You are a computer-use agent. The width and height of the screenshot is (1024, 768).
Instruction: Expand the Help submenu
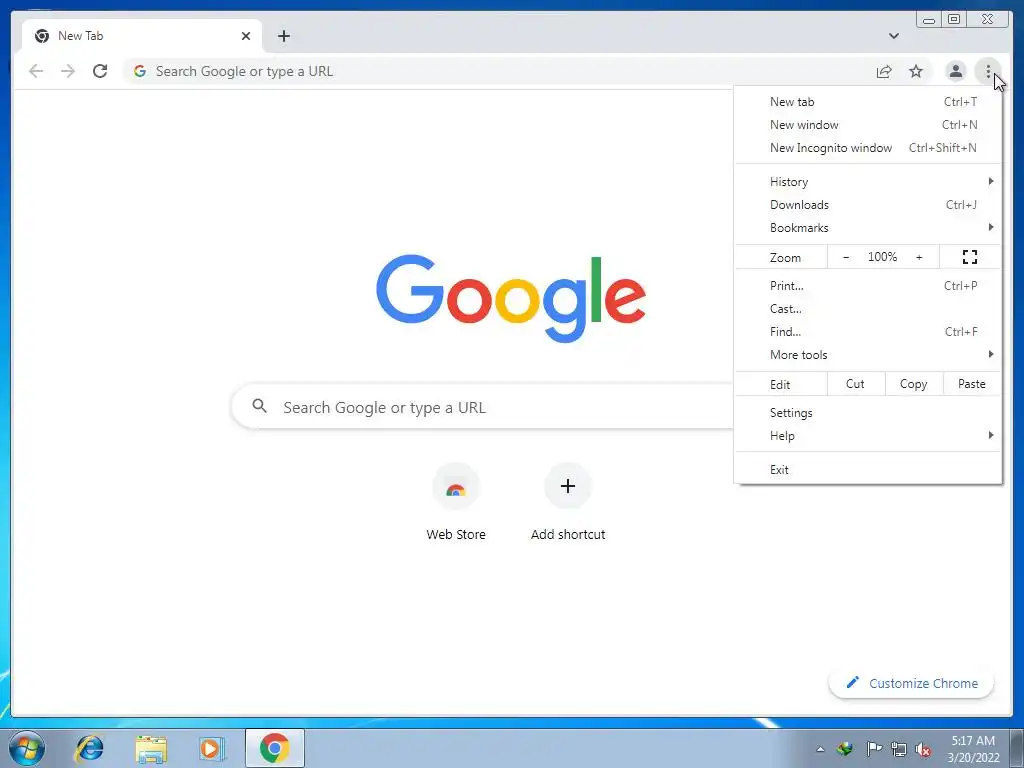(868, 436)
